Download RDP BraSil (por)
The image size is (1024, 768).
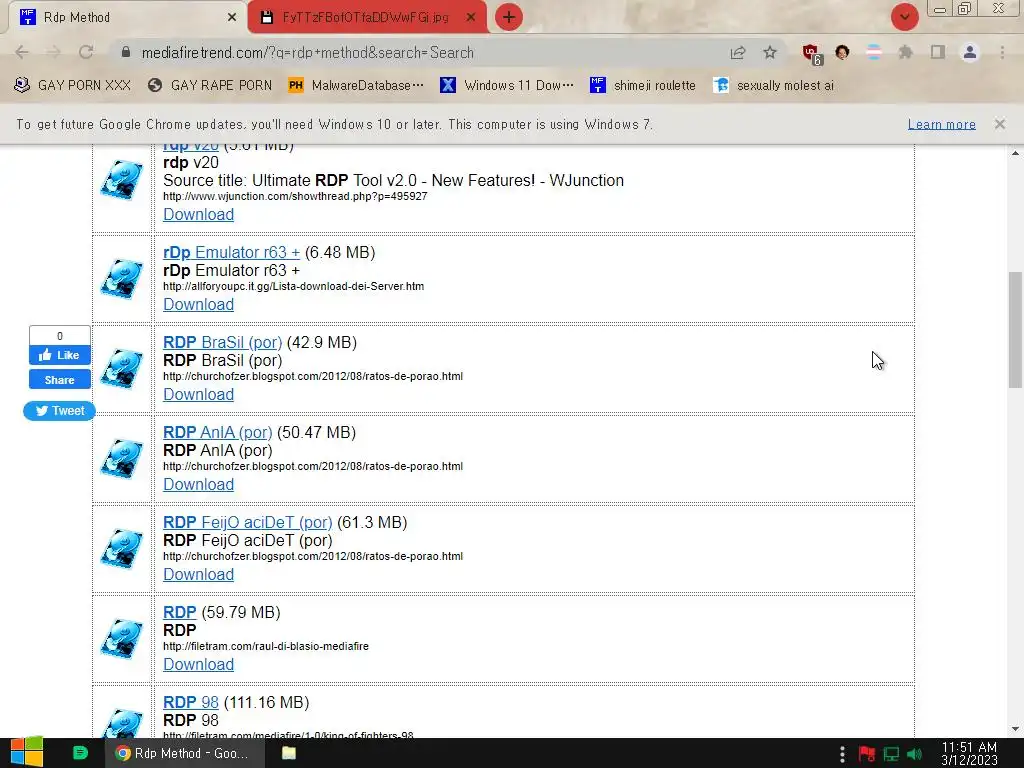[199, 394]
